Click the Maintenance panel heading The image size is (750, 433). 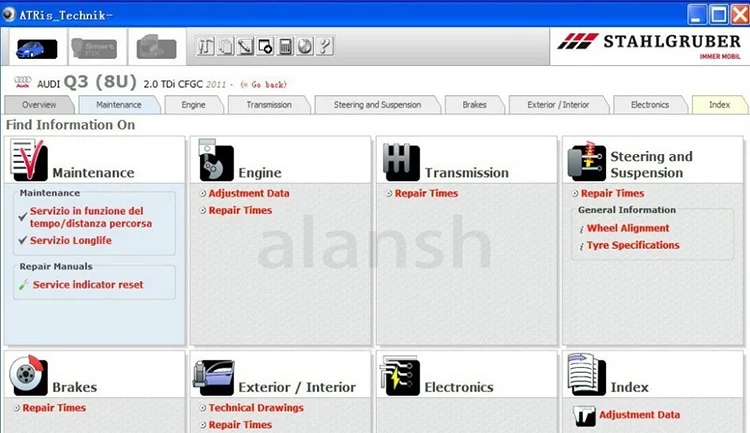[93, 173]
